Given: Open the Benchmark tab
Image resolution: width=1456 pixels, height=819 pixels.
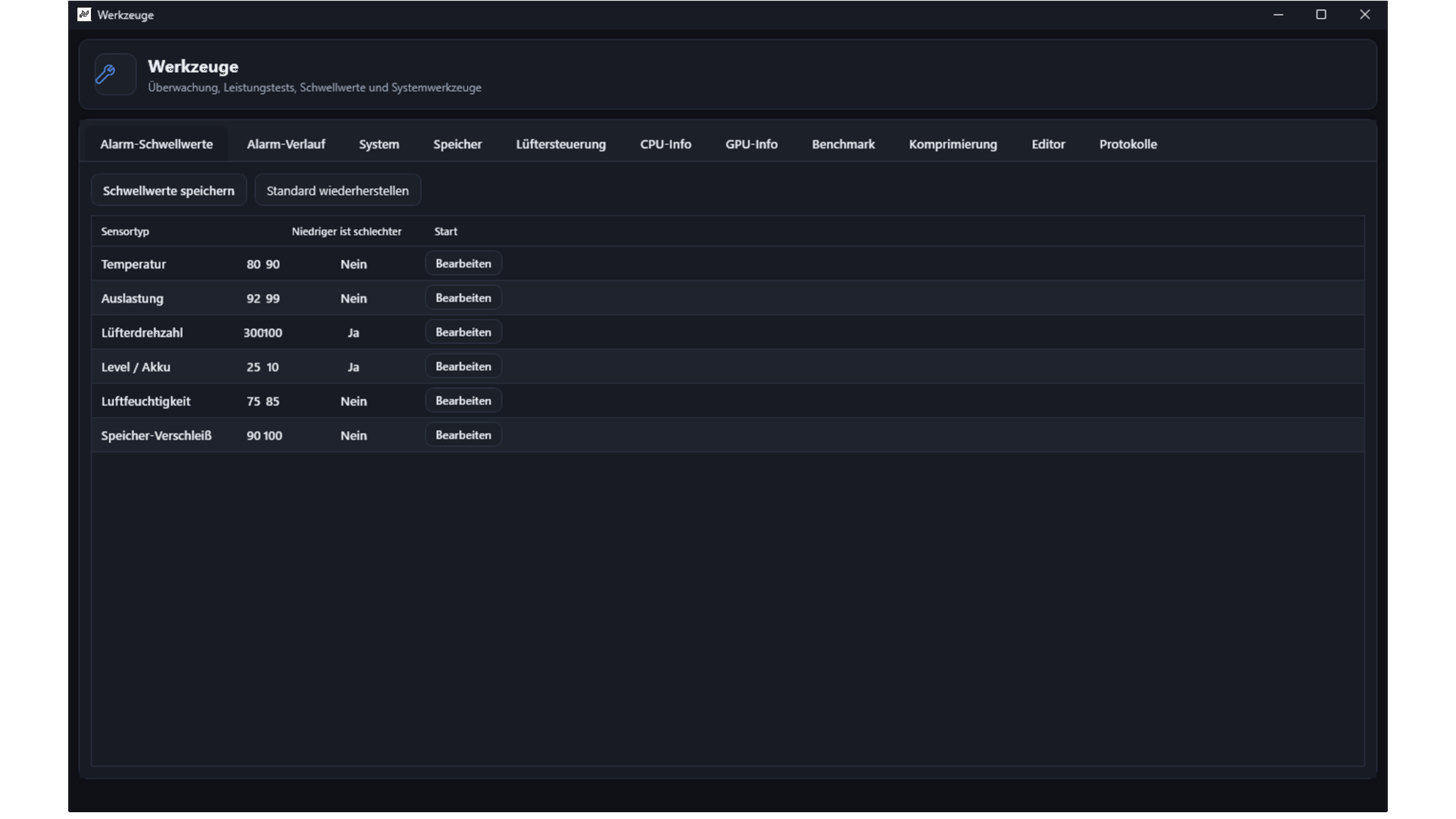Looking at the screenshot, I should [843, 144].
